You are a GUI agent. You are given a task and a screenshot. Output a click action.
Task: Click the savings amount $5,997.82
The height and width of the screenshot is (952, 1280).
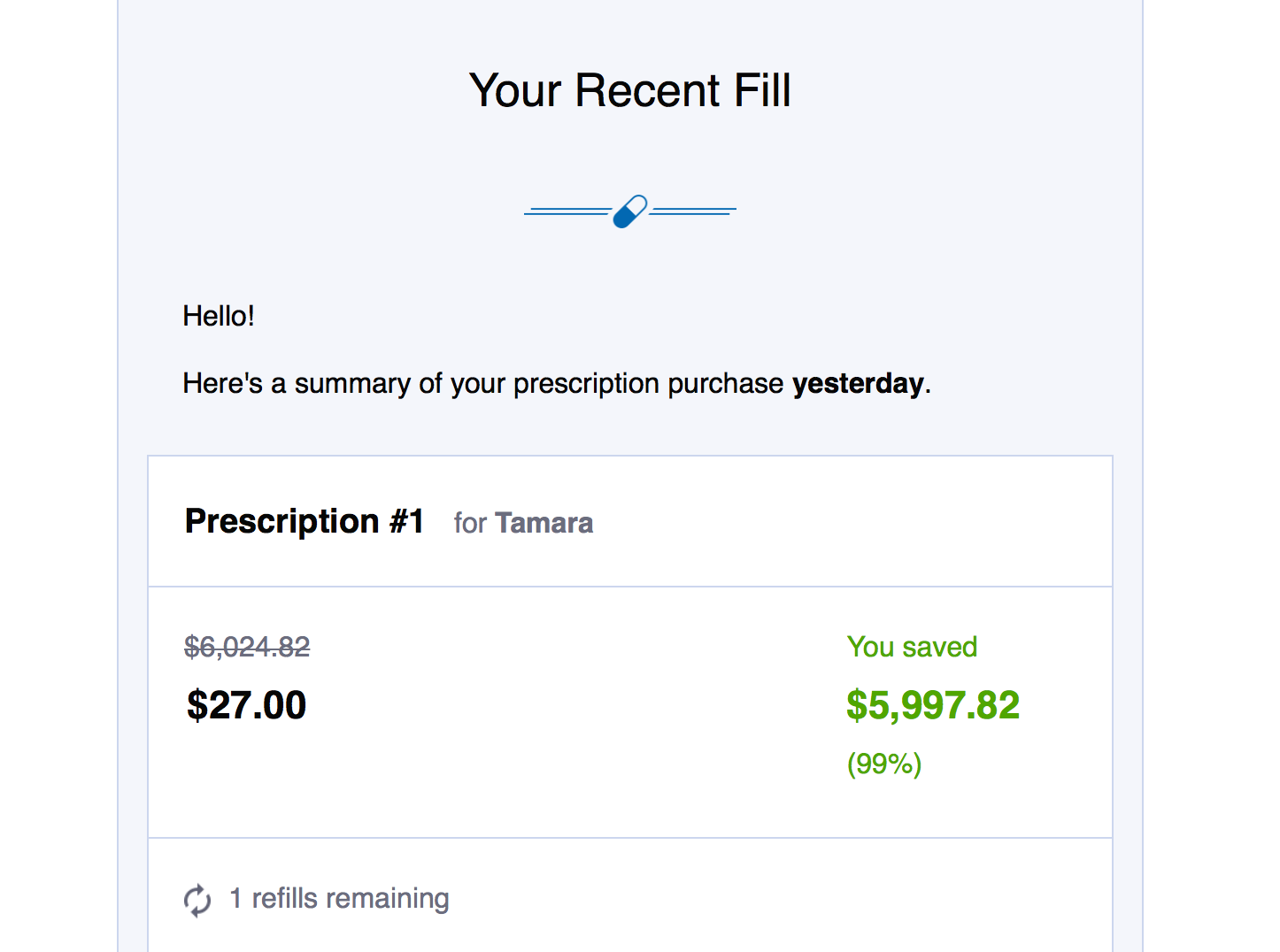933,705
